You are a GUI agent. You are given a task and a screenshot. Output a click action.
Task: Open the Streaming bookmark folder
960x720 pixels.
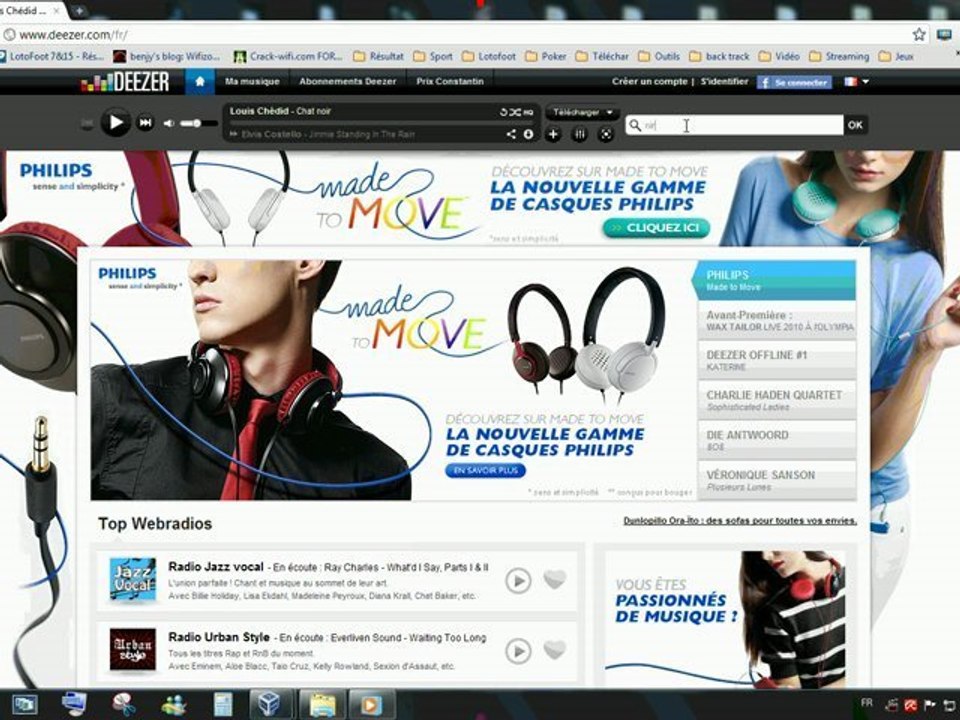839,56
